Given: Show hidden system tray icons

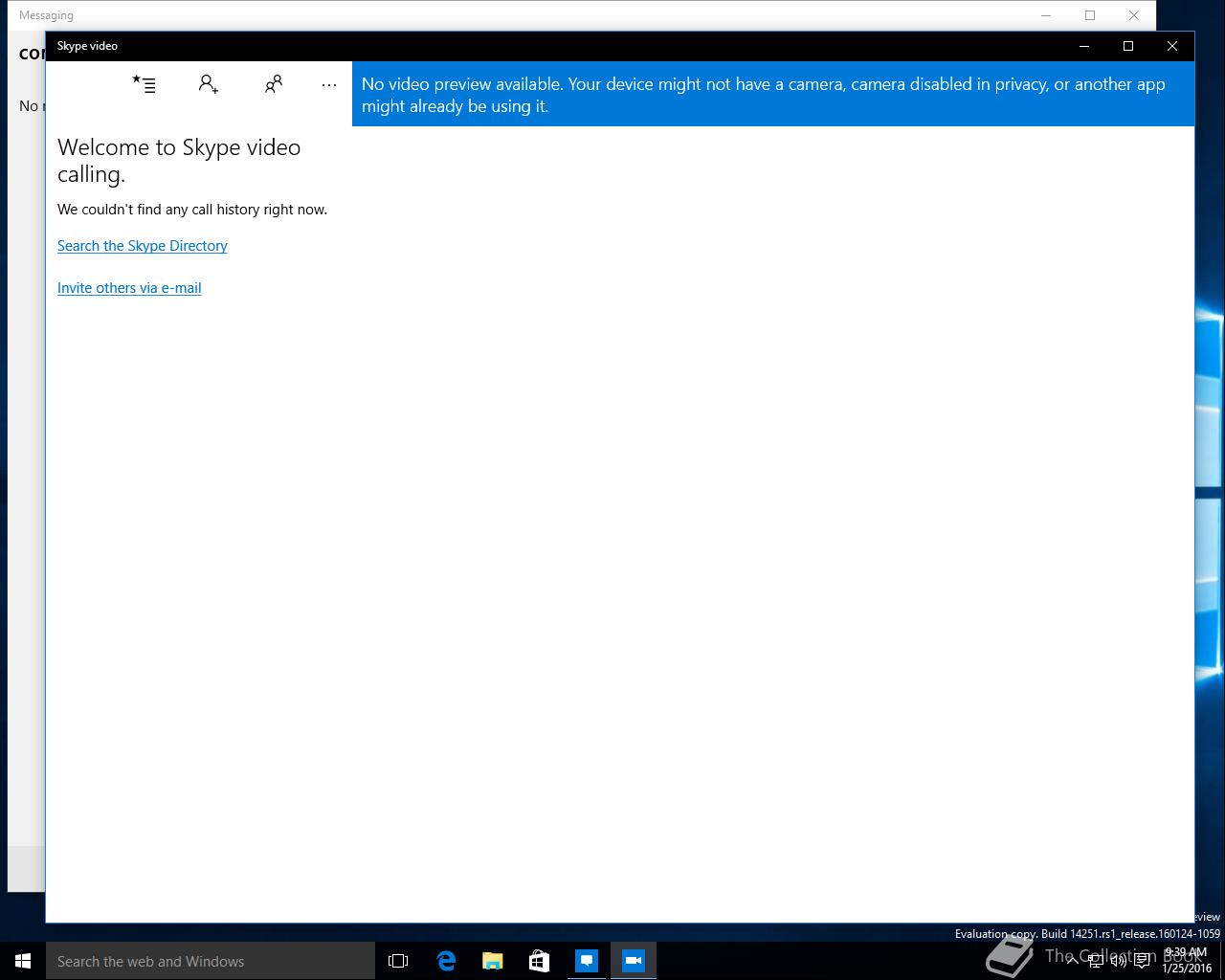Looking at the screenshot, I should 1073,961.
